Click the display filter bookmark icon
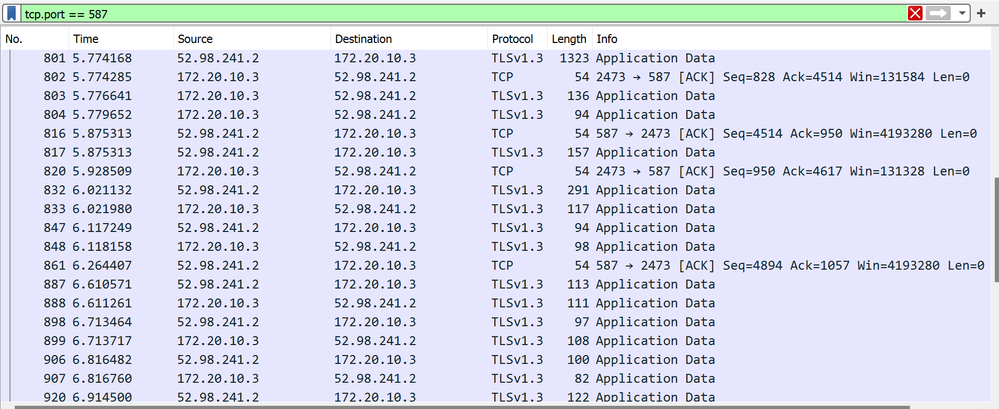Screen dimensions: 999x409 point(11,13)
